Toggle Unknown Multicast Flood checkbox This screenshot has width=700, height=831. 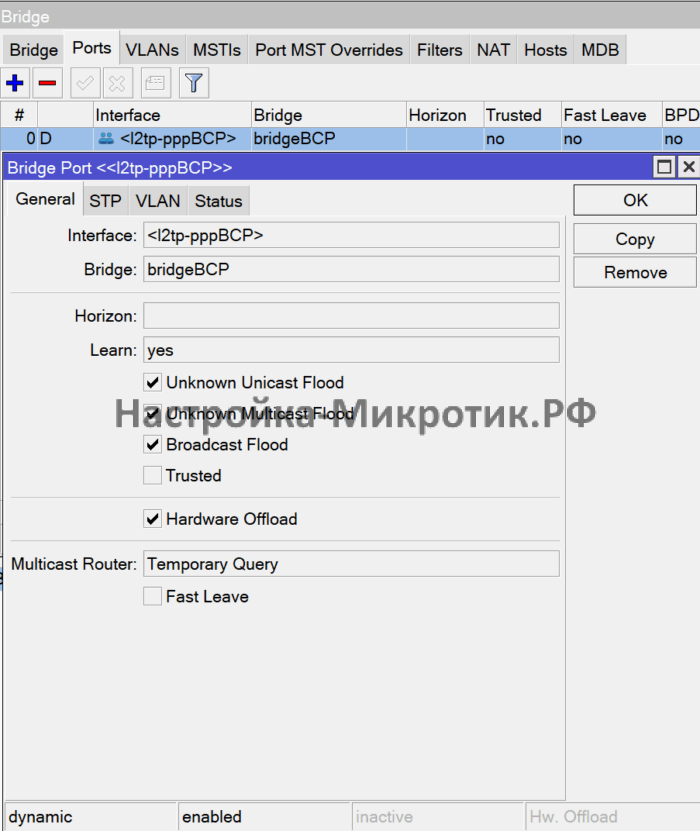pyautogui.click(x=153, y=413)
